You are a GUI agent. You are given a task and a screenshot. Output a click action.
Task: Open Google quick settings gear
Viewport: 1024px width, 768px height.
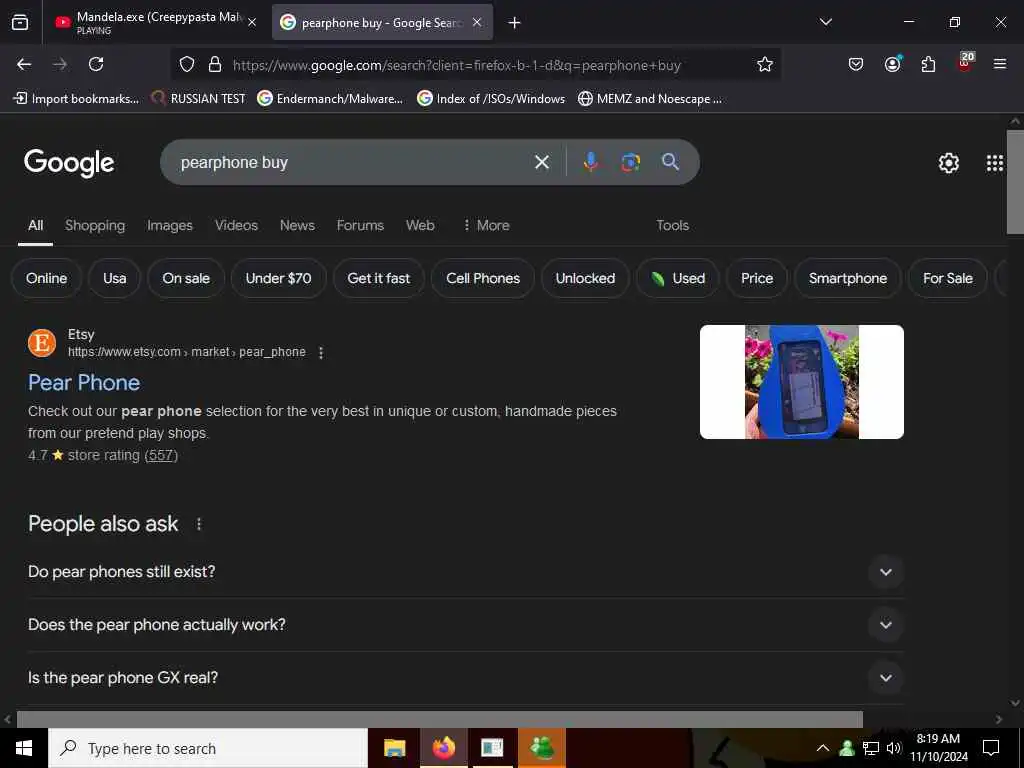click(948, 163)
